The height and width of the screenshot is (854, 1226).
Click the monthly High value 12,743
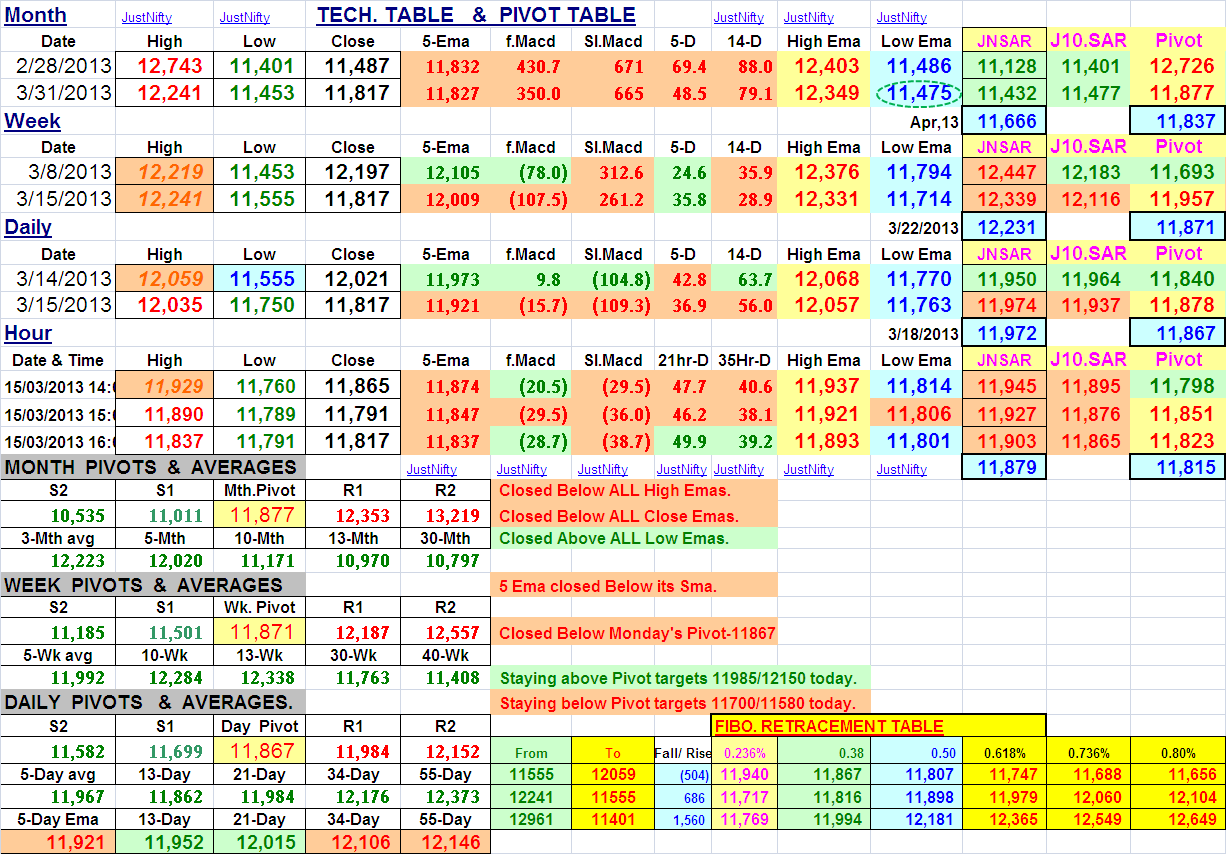(x=165, y=66)
